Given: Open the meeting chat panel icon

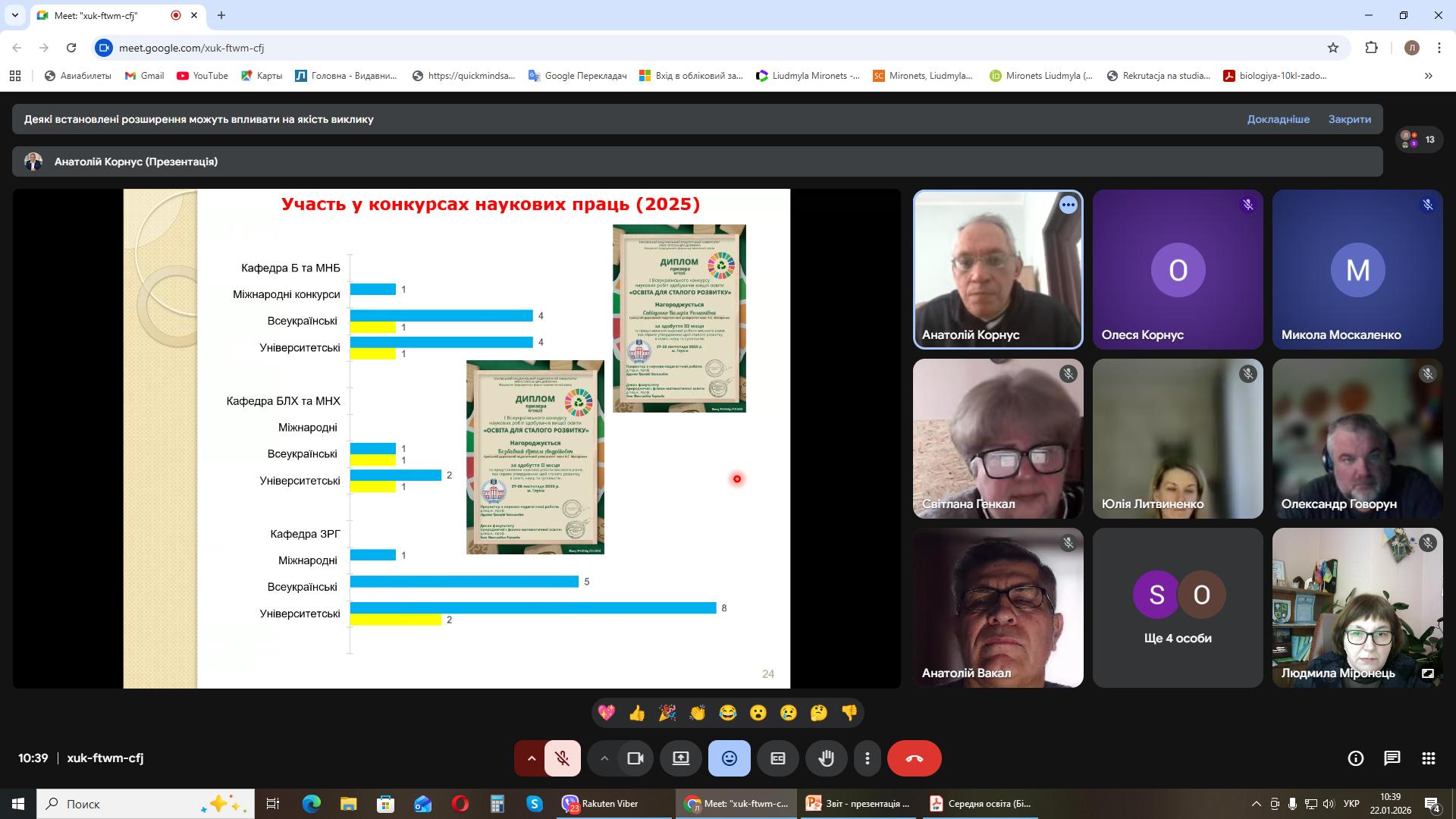Looking at the screenshot, I should pos(1392,758).
